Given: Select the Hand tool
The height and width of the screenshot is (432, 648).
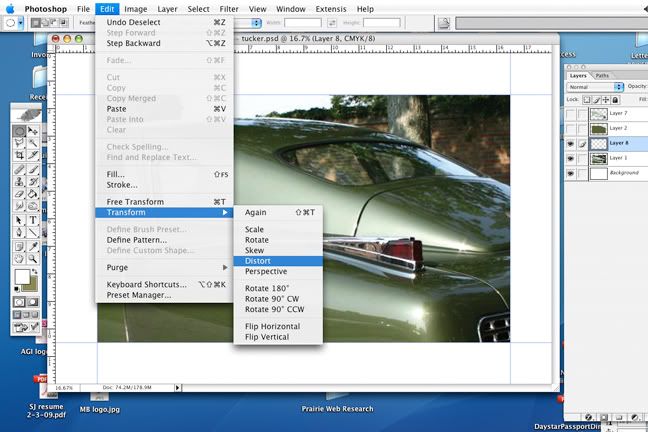Looking at the screenshot, I should (x=19, y=259).
